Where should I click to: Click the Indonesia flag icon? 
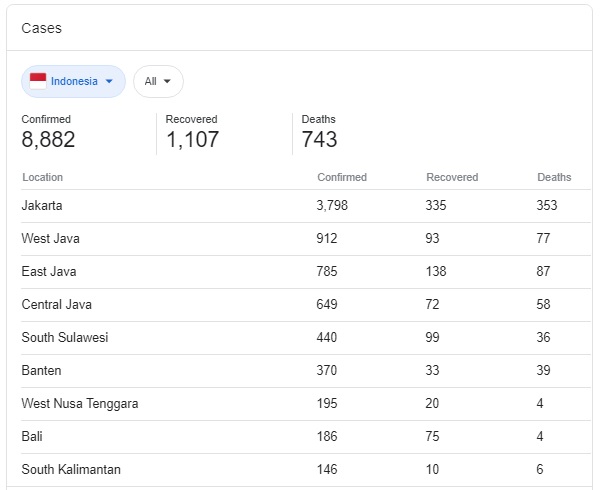38,81
